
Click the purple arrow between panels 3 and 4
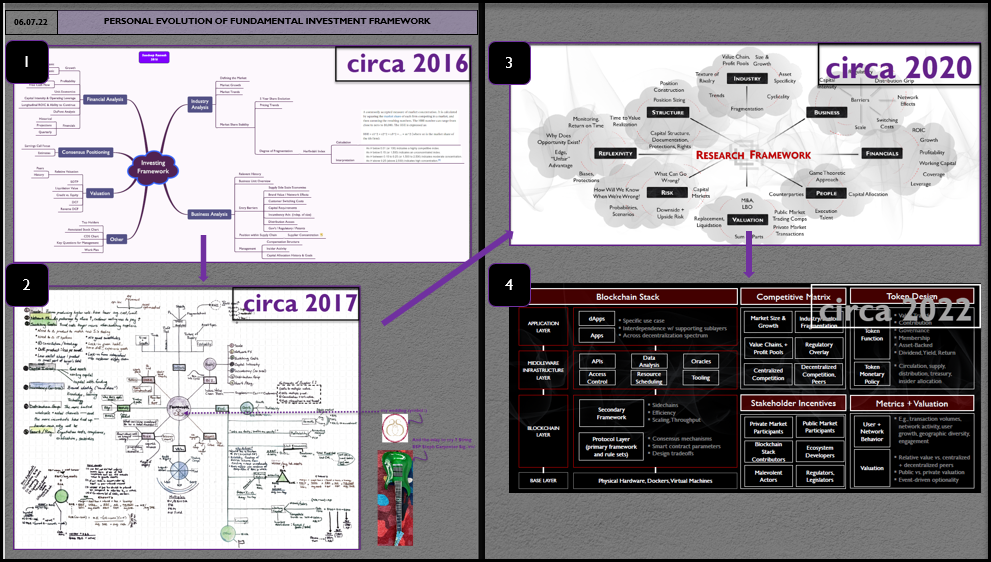[748, 259]
